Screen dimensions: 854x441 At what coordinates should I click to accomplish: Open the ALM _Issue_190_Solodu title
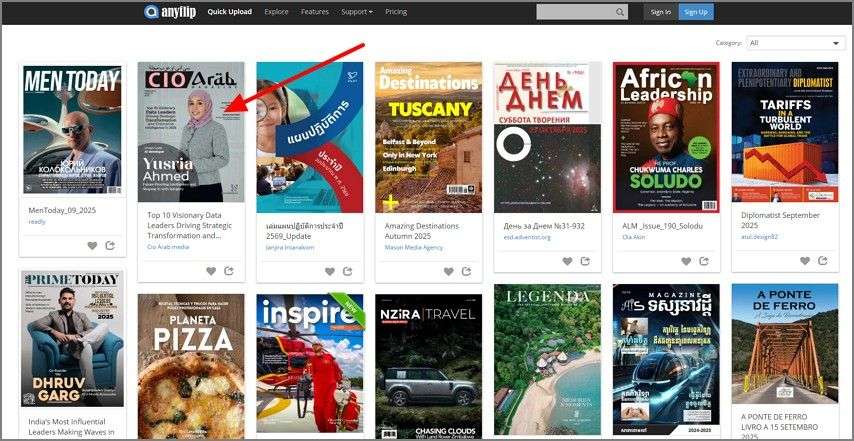[x=662, y=226]
